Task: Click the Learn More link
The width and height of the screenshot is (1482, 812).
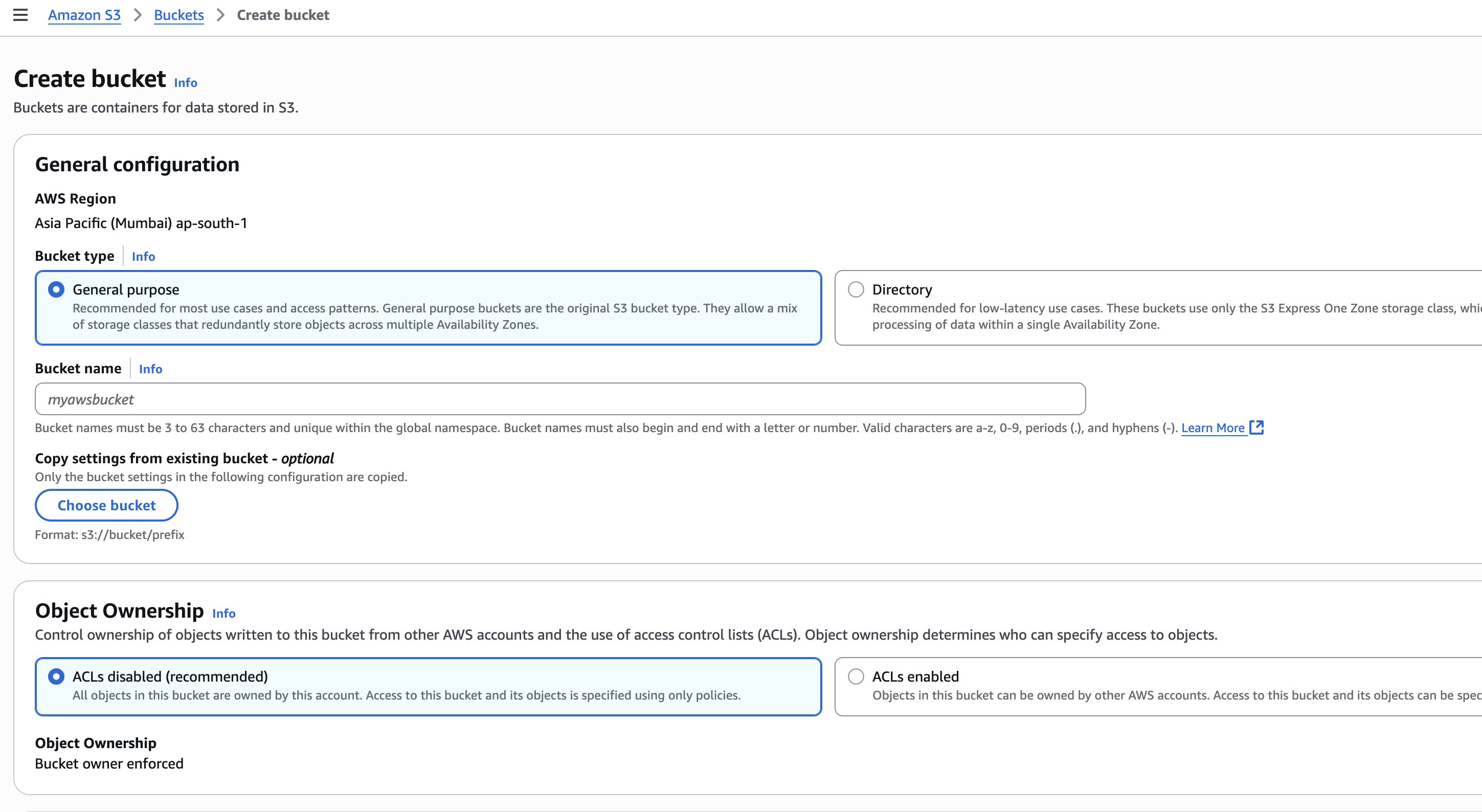Action: tap(1212, 428)
